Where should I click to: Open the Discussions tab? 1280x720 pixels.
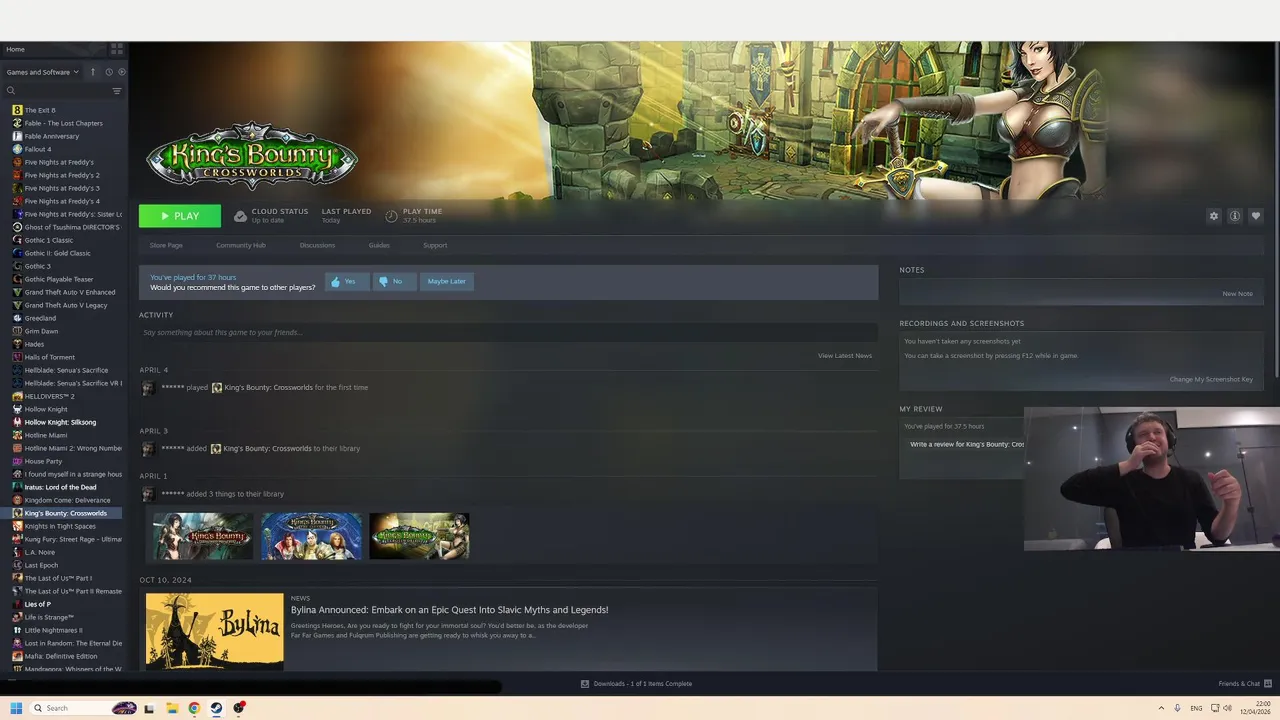pyautogui.click(x=317, y=245)
